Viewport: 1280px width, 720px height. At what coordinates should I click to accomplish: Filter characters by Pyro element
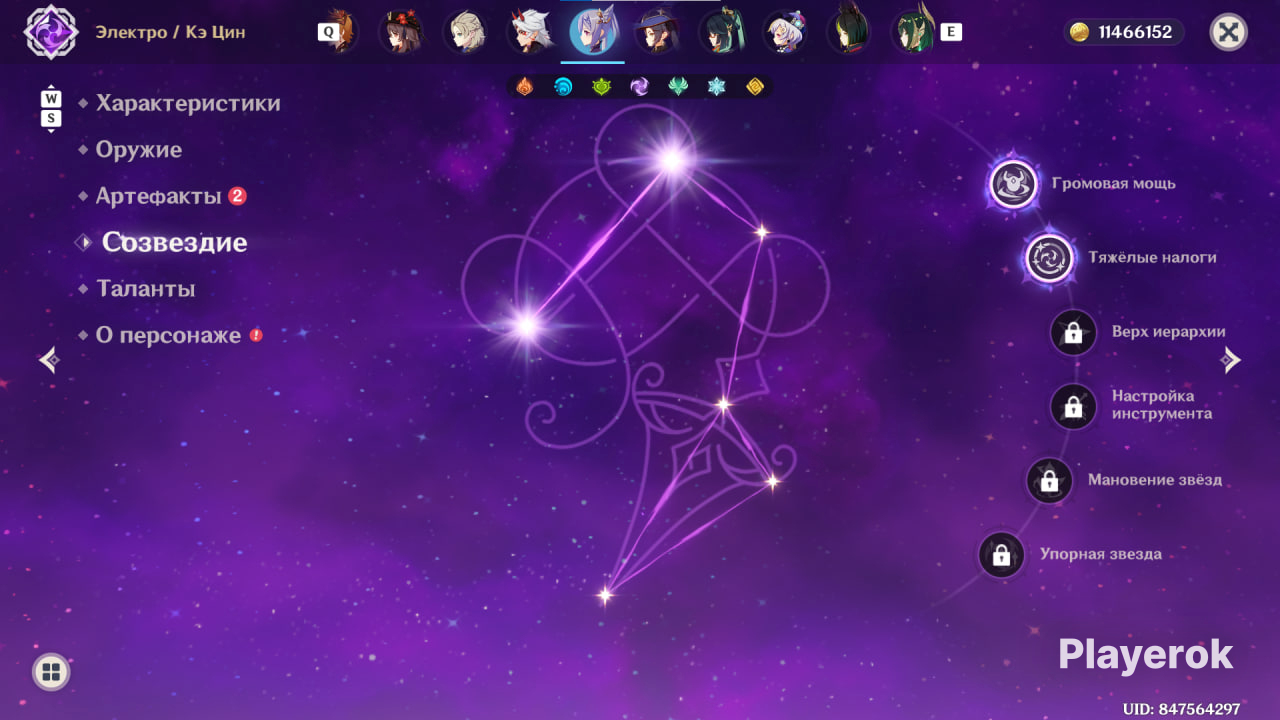coord(524,87)
